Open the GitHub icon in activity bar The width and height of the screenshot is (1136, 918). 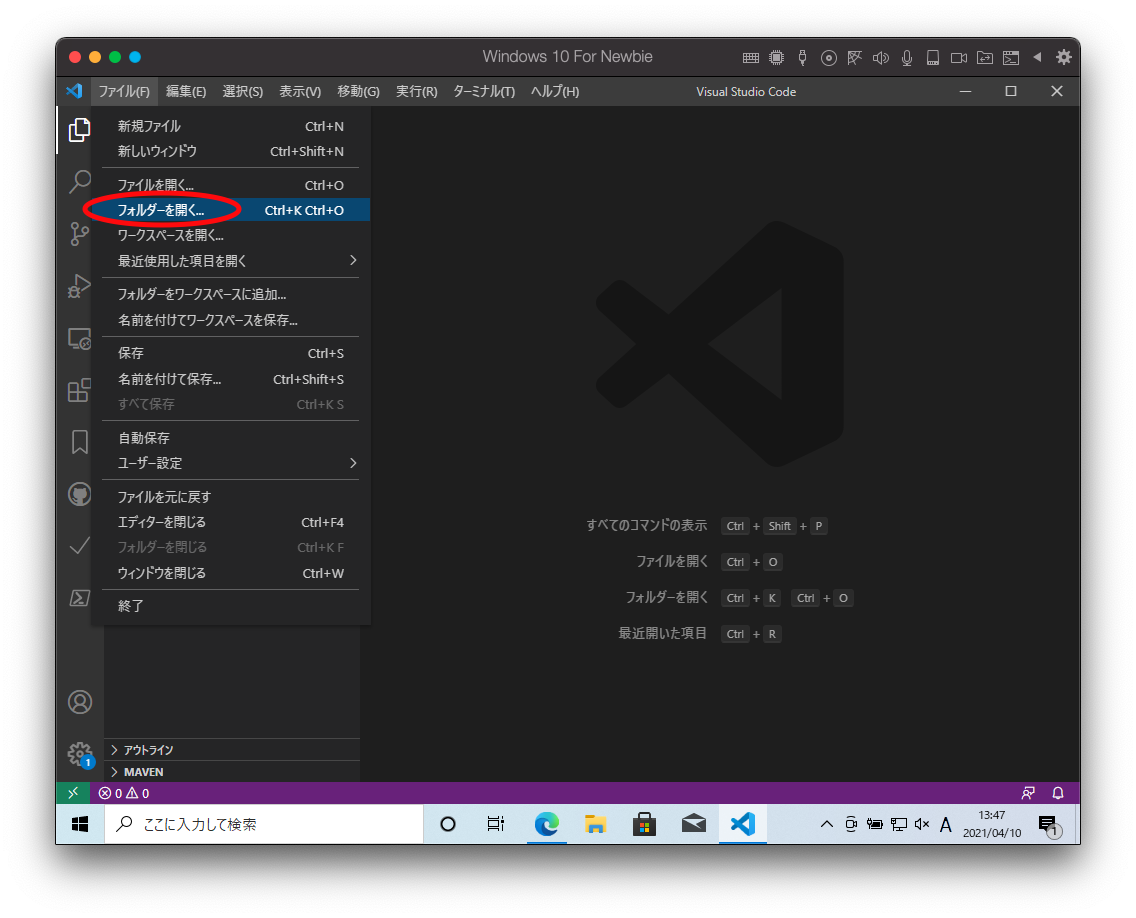[x=79, y=494]
